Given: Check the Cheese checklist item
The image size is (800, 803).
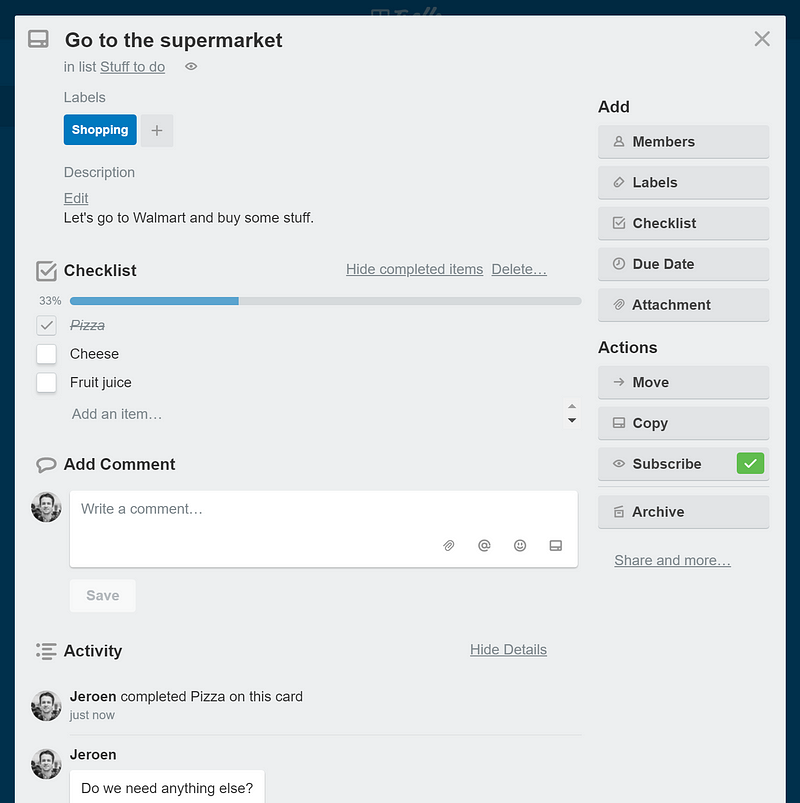Looking at the screenshot, I should click(x=46, y=354).
